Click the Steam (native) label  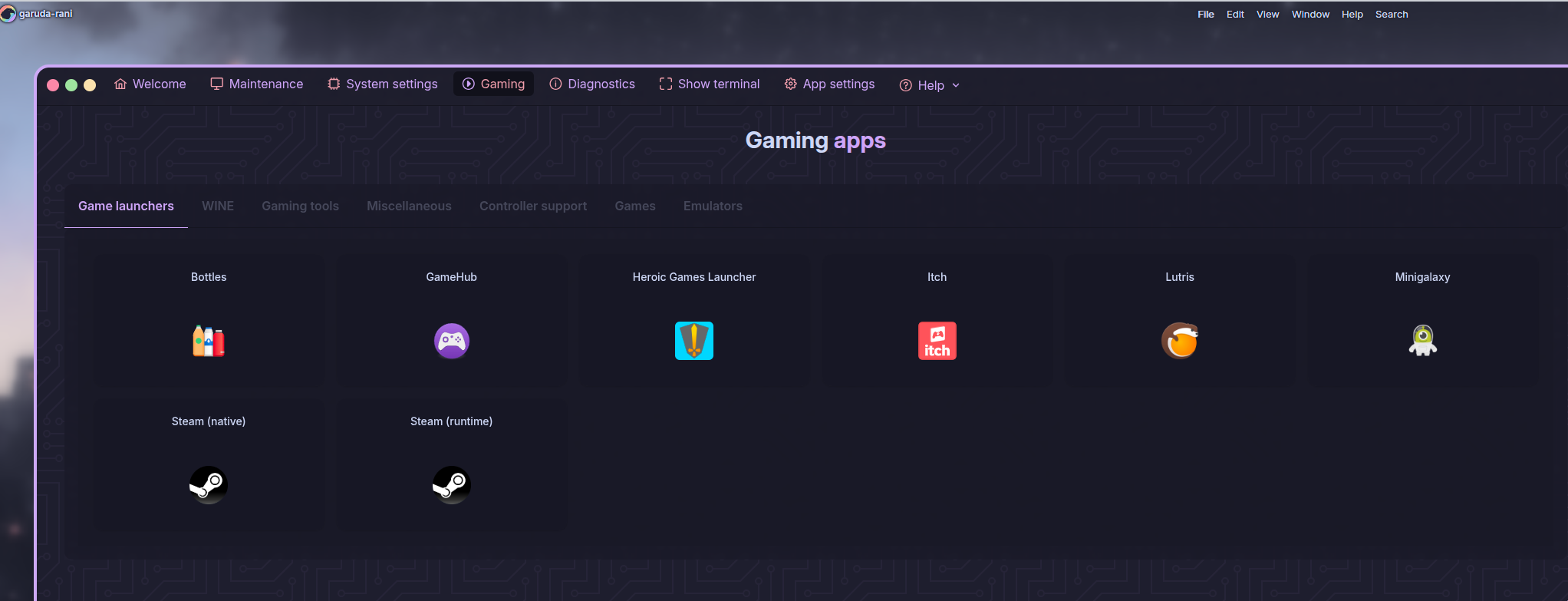209,421
